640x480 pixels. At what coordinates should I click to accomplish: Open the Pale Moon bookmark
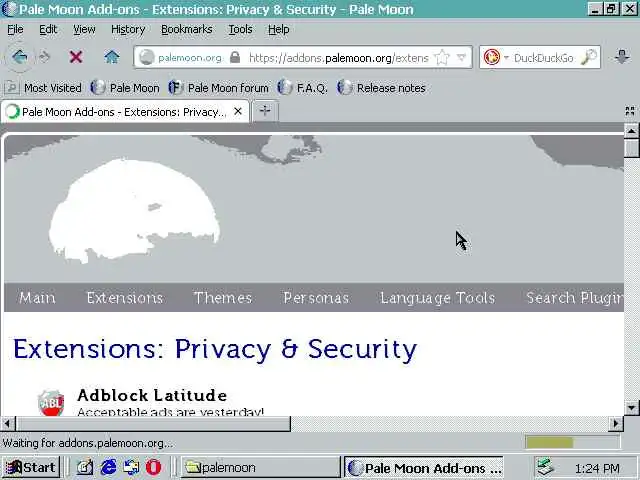click(125, 88)
